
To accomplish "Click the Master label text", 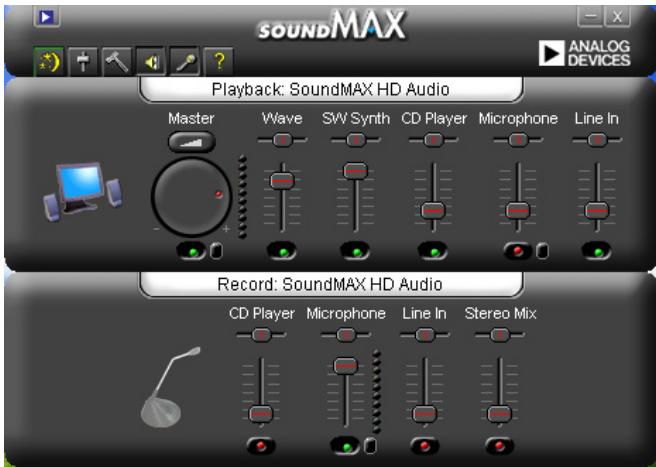I will (x=191, y=118).
